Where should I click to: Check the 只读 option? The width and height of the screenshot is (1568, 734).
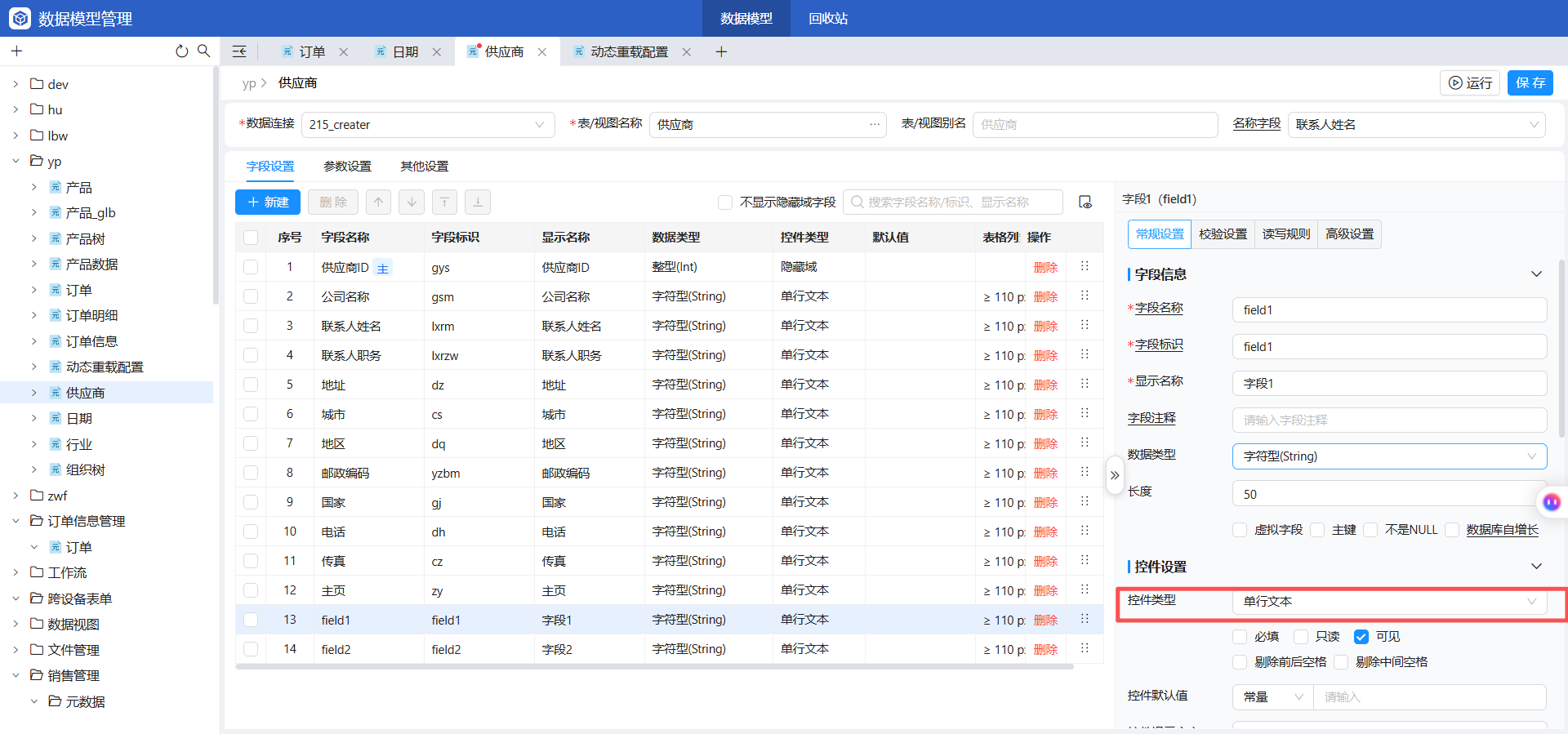1301,637
